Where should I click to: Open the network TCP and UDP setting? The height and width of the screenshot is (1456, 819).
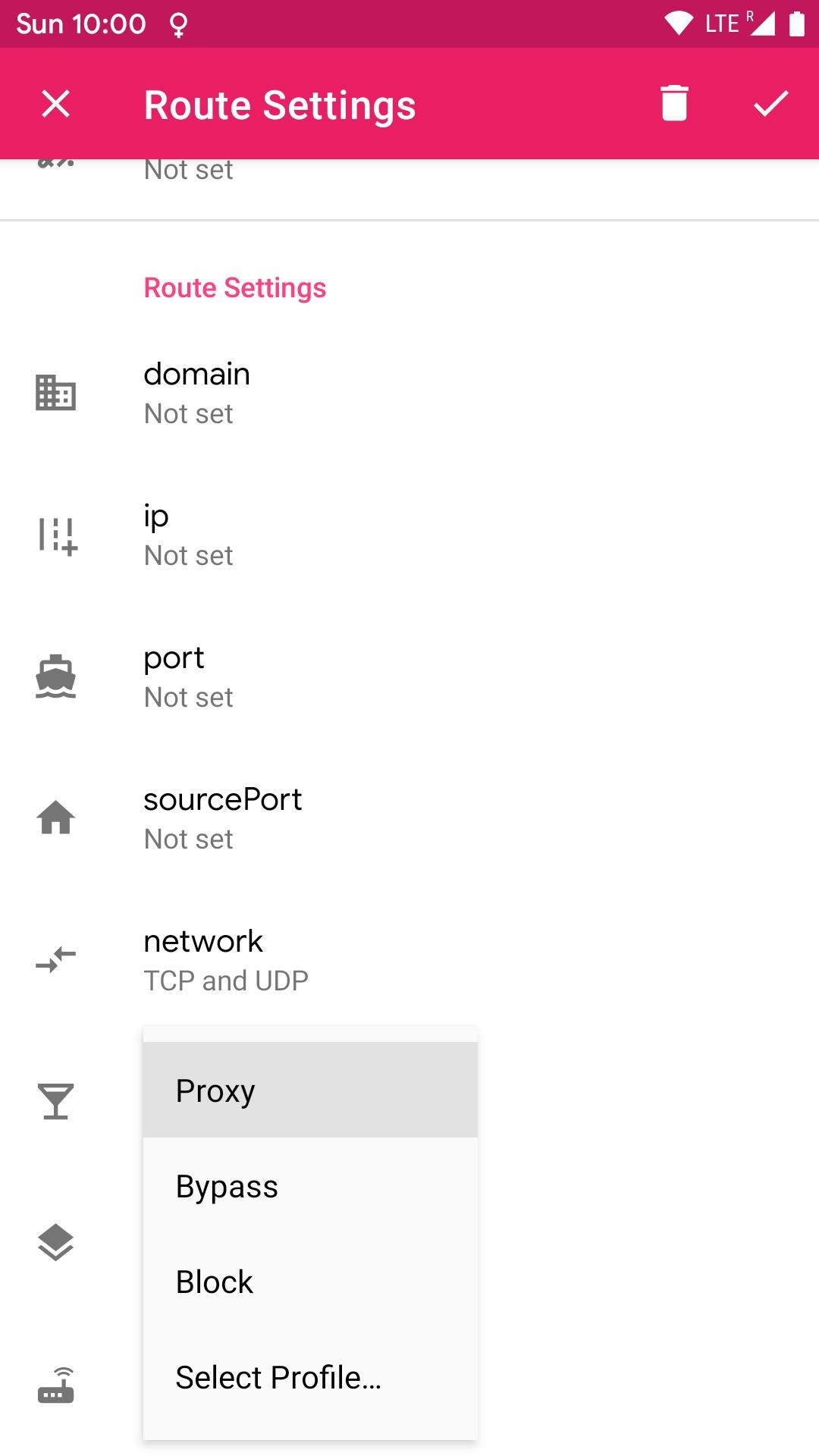click(x=409, y=960)
